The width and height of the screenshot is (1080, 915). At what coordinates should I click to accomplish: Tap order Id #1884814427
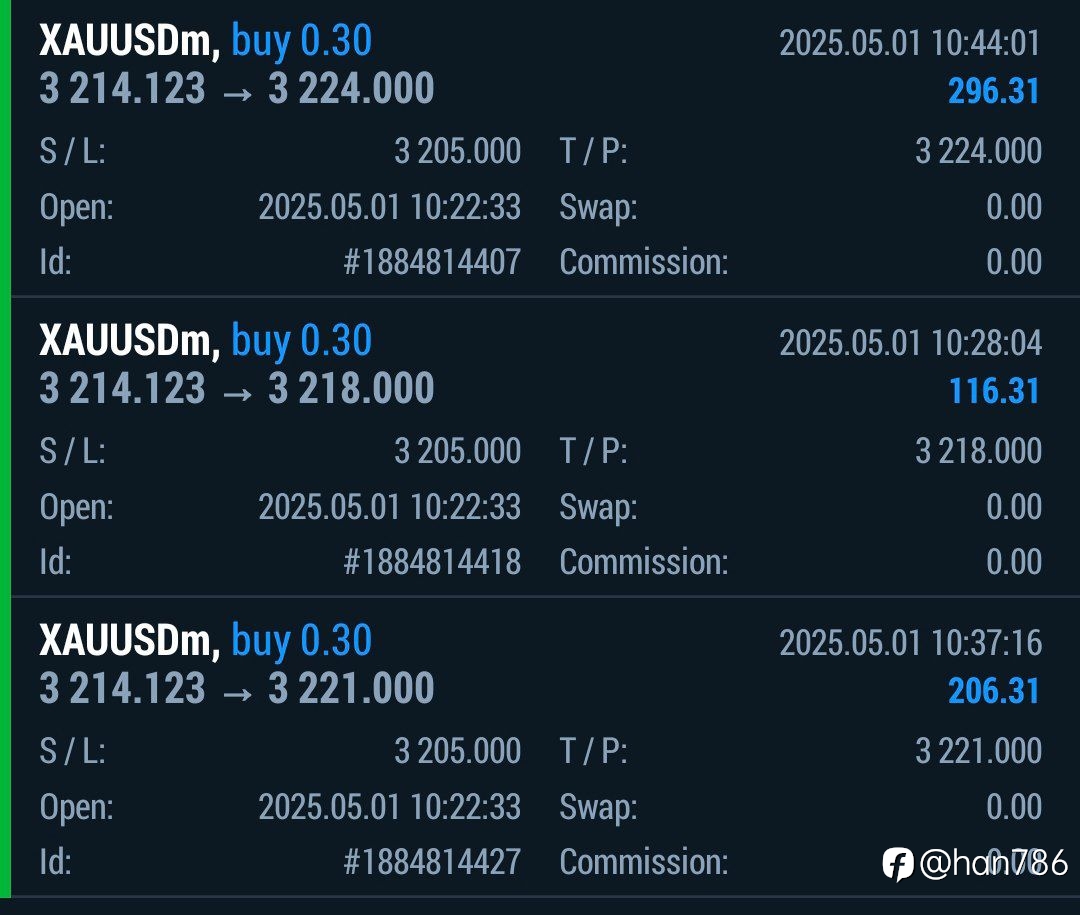432,862
